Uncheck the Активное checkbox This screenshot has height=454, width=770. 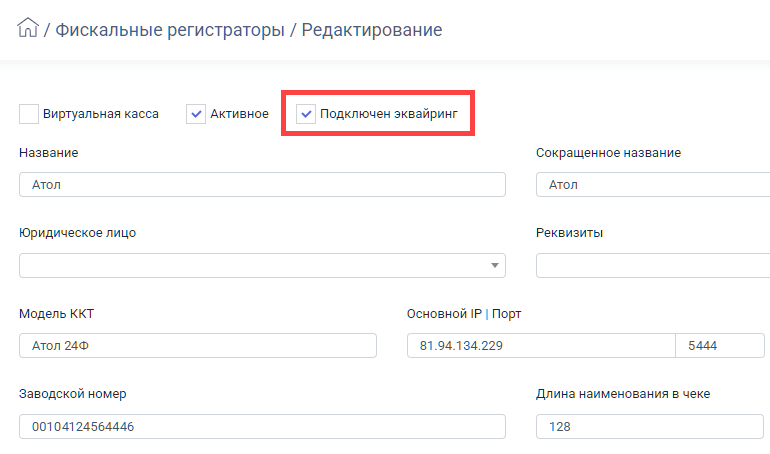(196, 114)
